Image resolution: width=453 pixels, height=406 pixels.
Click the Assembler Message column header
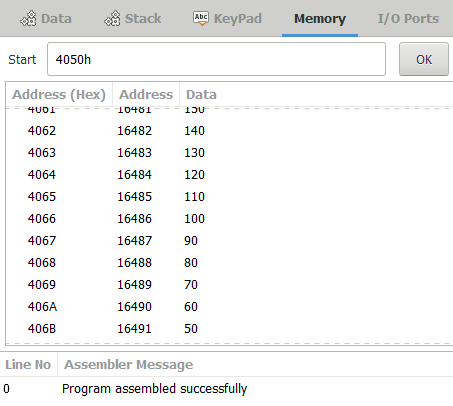(x=129, y=364)
